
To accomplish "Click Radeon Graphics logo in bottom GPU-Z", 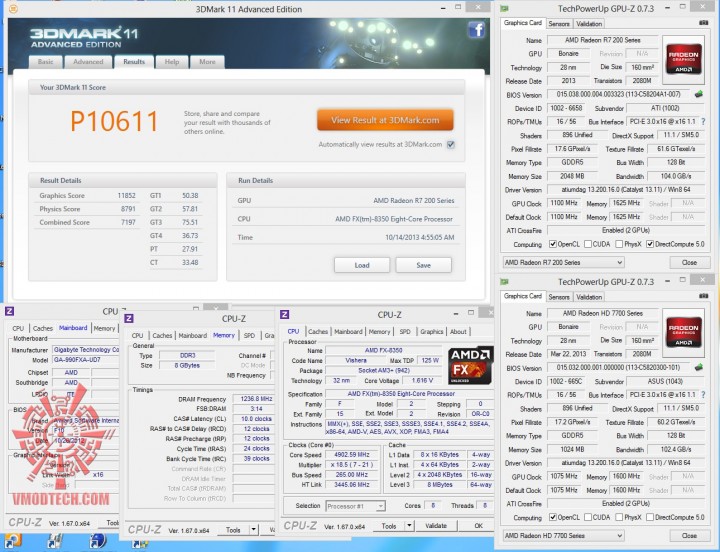I will click(683, 332).
